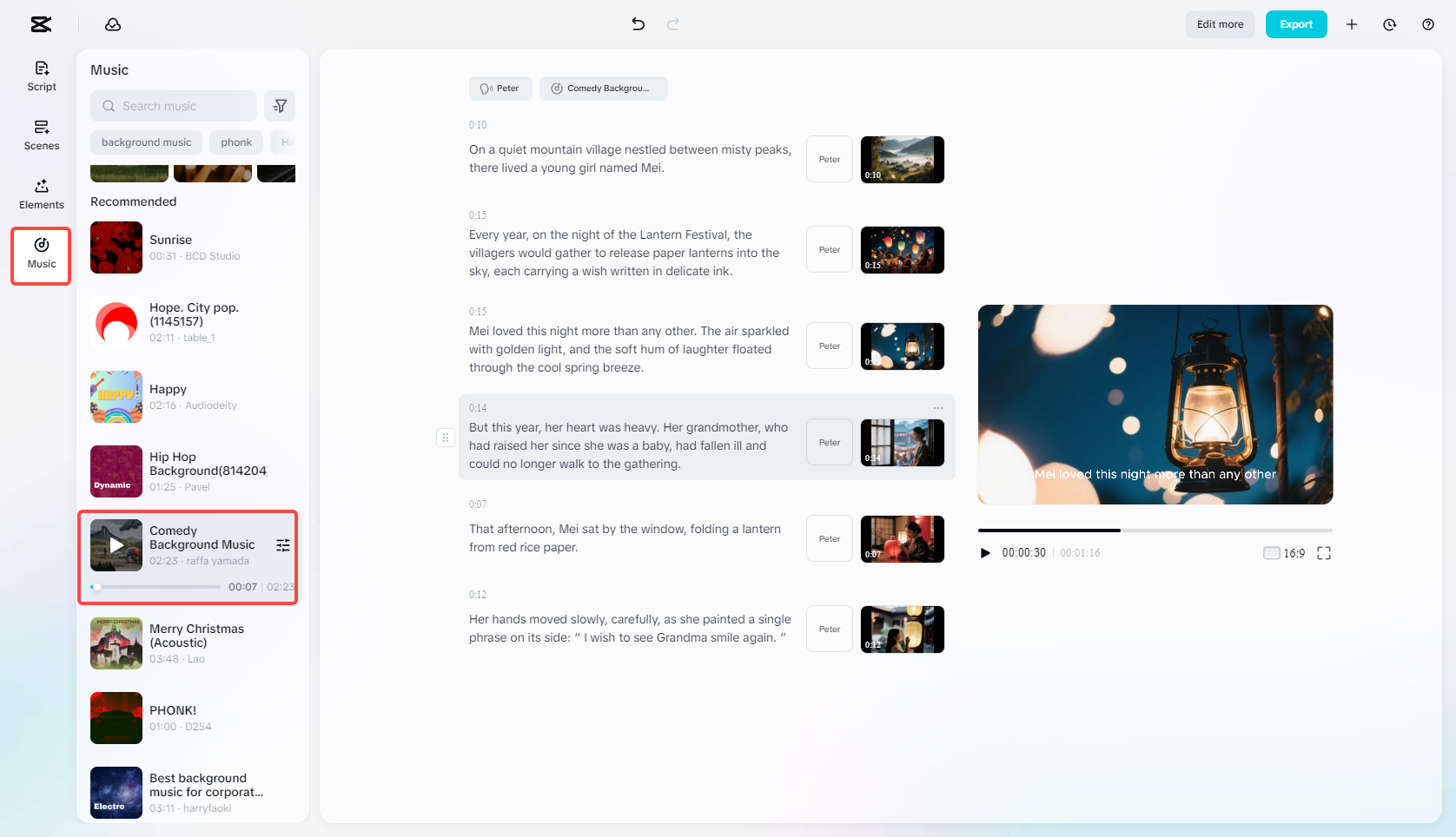
Task: Play the Comedy Background Music preview
Action: click(116, 545)
